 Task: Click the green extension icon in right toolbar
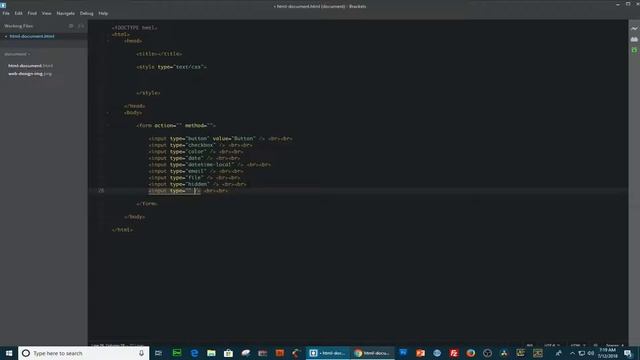[x=634, y=50]
